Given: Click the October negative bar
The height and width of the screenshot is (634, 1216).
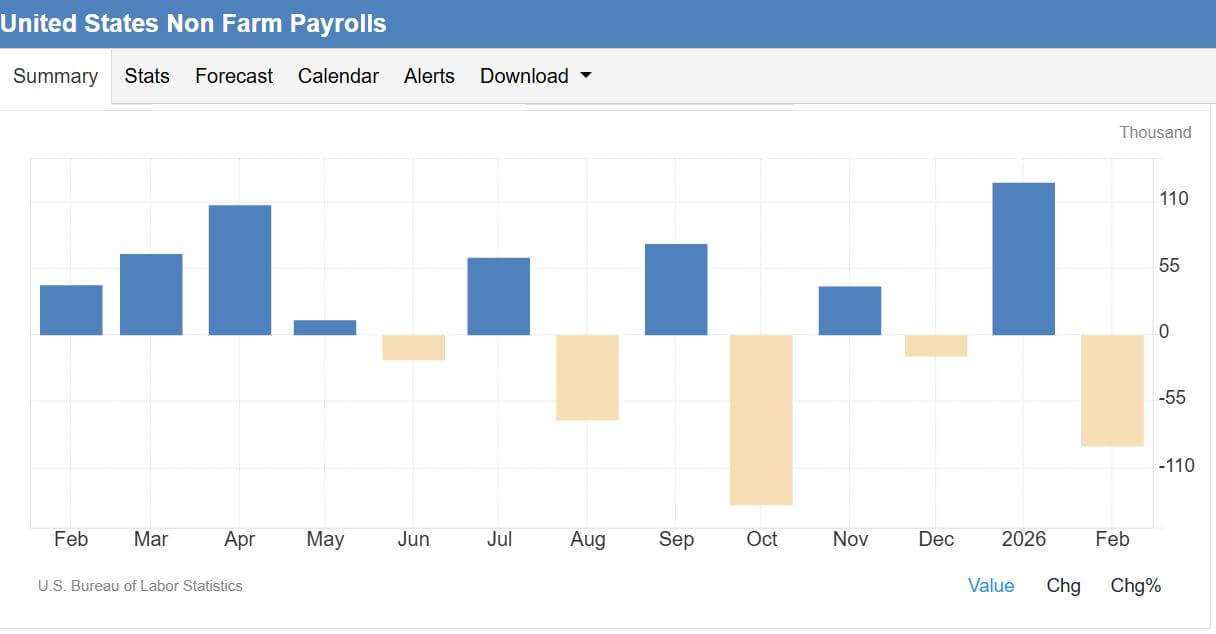Looking at the screenshot, I should 761,420.
